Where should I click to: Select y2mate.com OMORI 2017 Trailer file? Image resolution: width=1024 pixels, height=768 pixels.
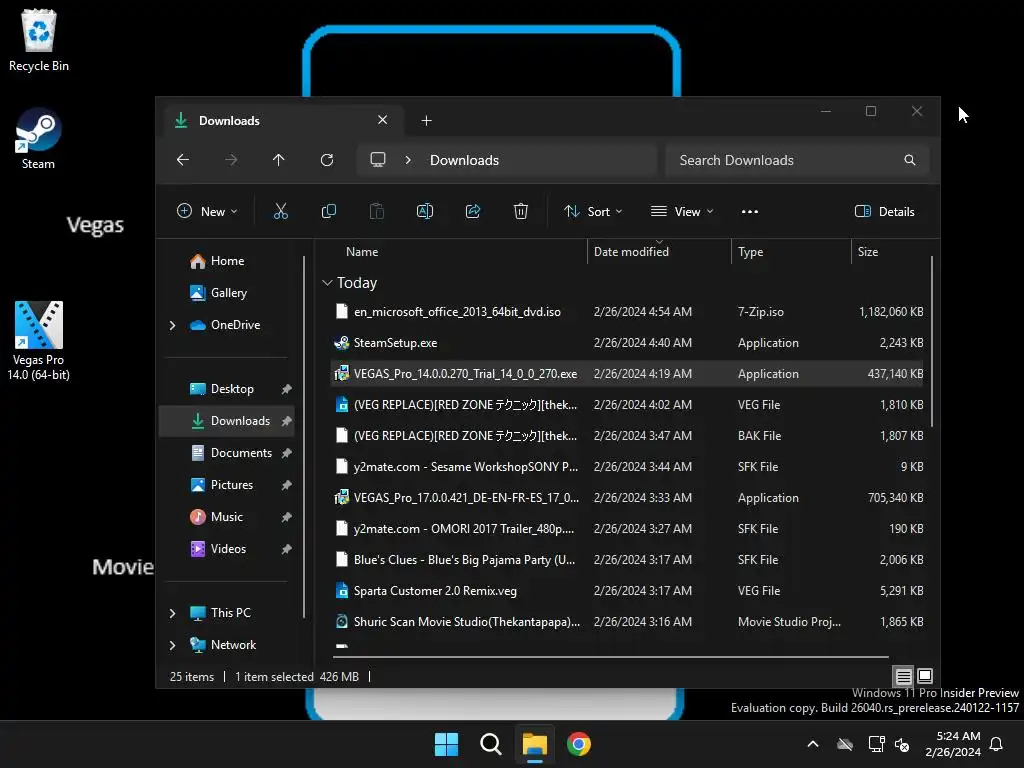tap(627, 528)
